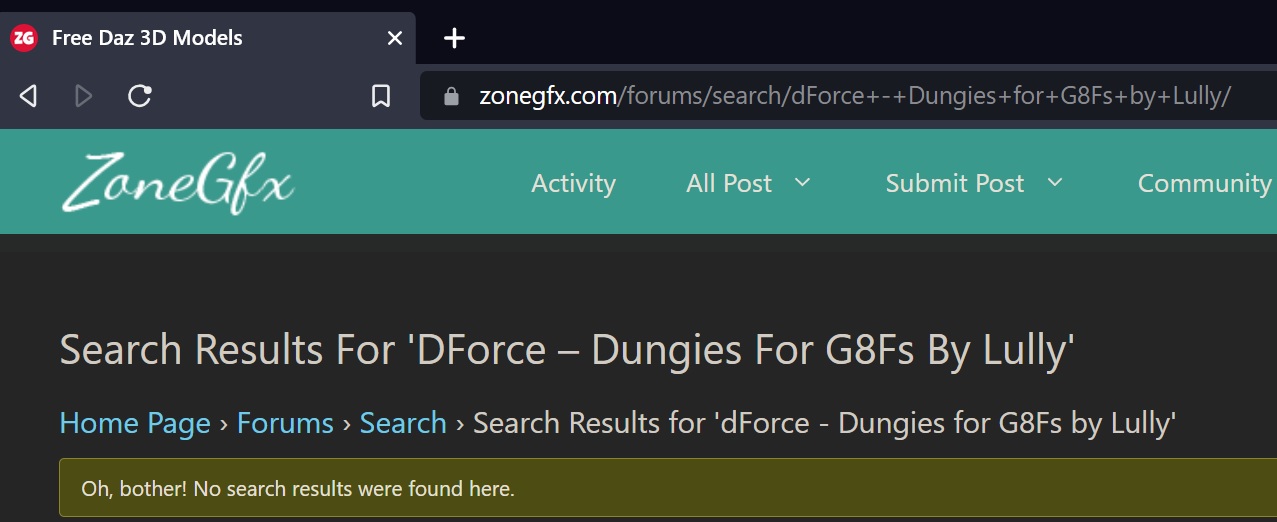This screenshot has height=522, width=1277.
Task: Close the Free Daz 3D Models tab
Action: (x=395, y=38)
